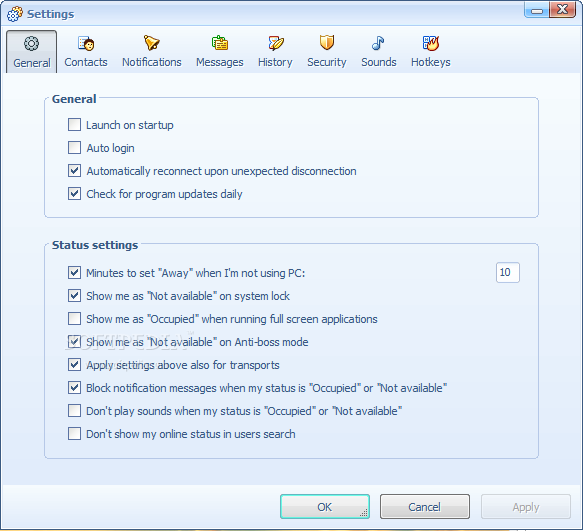Uncheck Block notification messages checkbox
The width and height of the screenshot is (583, 531).
point(74,388)
